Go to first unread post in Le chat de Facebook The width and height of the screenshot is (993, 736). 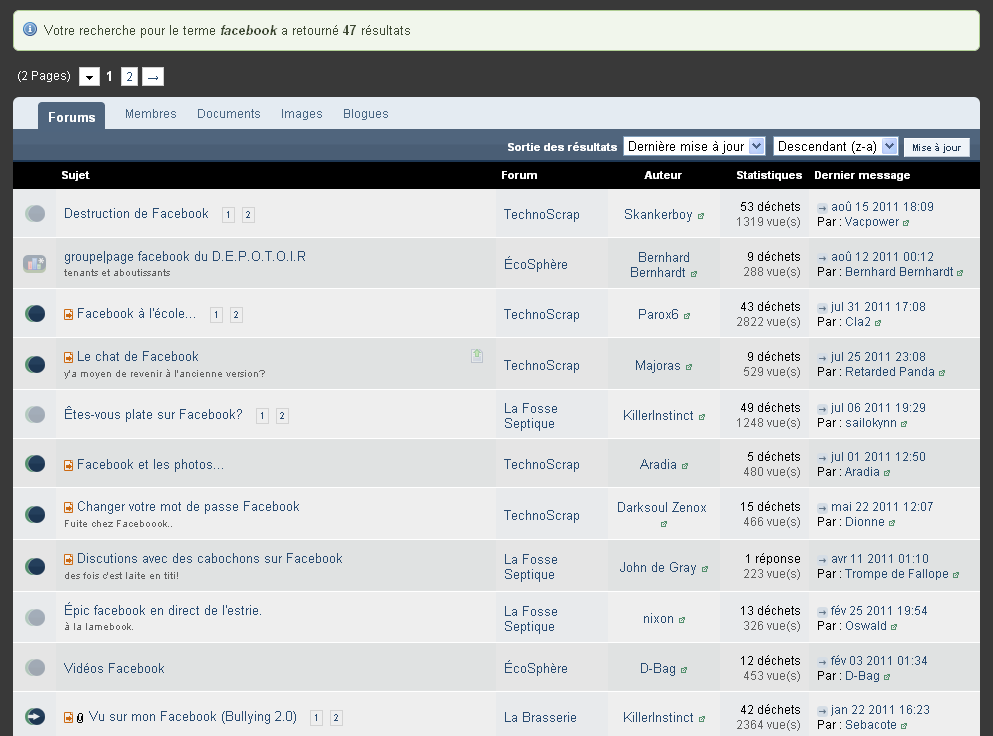tap(68, 357)
